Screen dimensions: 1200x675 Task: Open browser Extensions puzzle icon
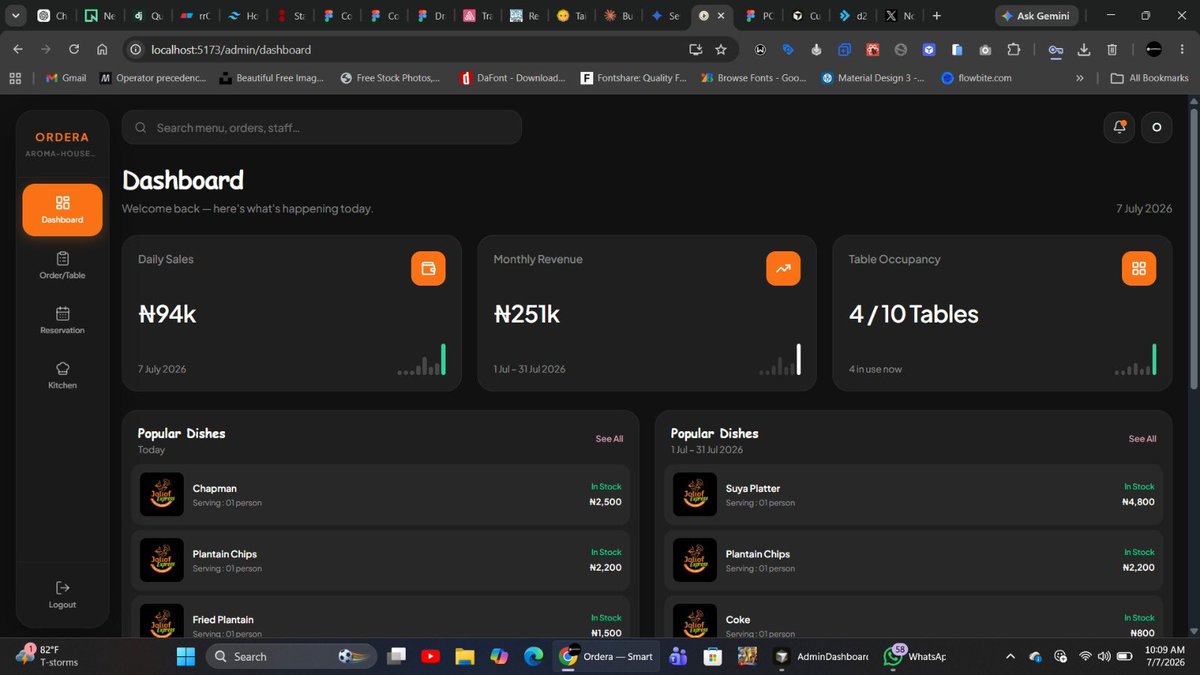click(x=1014, y=49)
